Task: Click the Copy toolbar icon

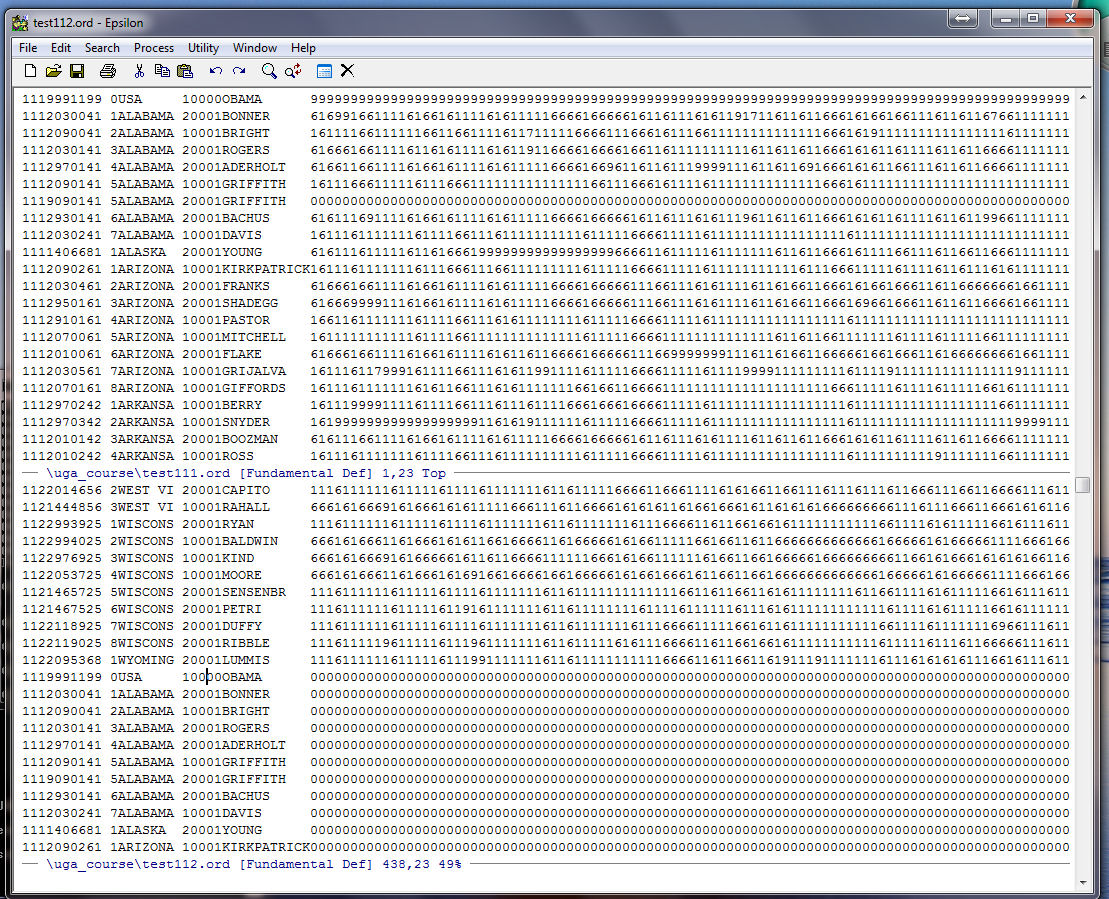Action: [162, 71]
